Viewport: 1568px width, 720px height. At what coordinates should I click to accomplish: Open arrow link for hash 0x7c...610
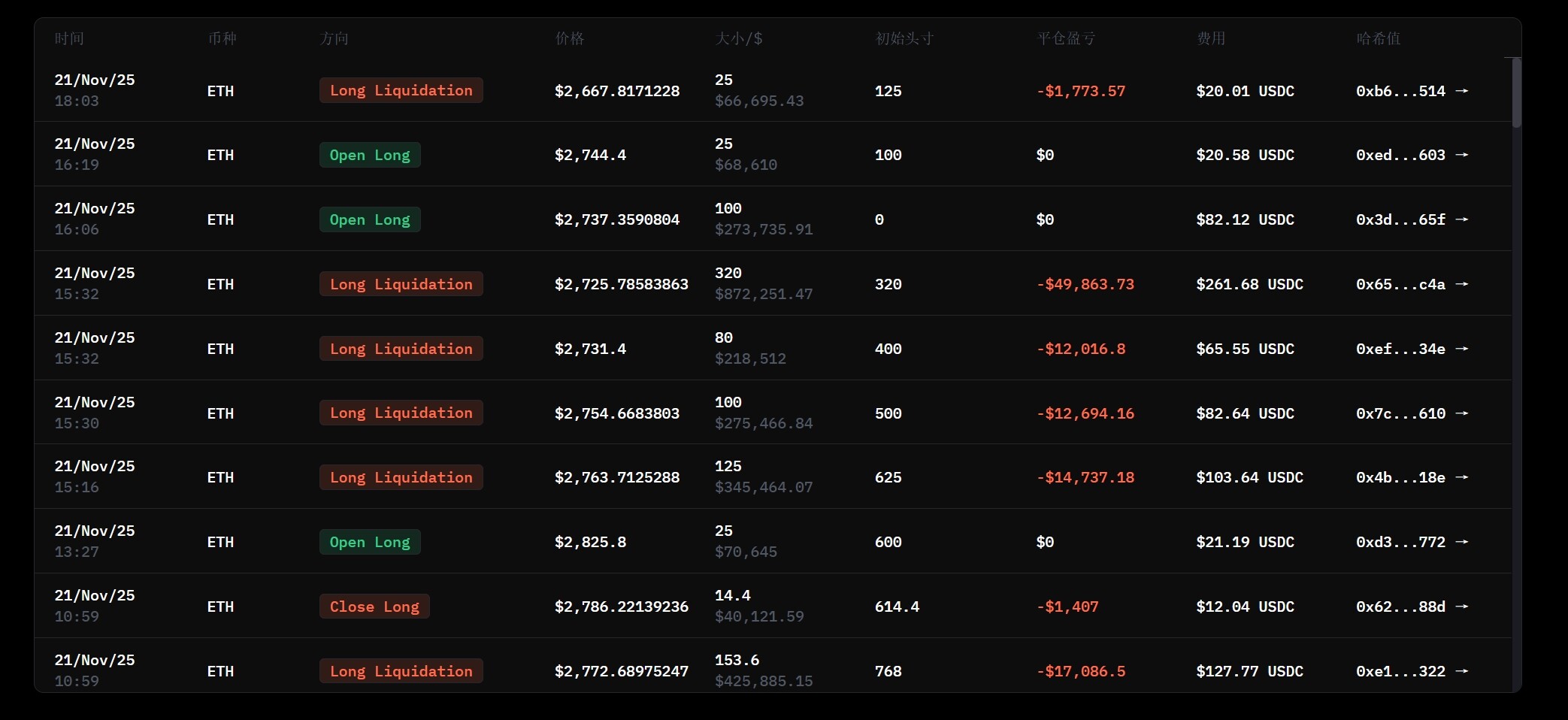(x=1461, y=413)
